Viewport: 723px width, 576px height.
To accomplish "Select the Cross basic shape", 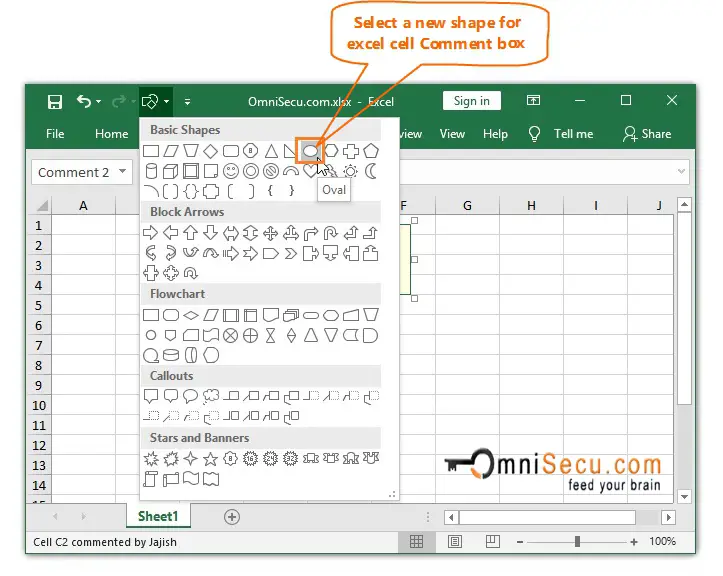I will 350,151.
